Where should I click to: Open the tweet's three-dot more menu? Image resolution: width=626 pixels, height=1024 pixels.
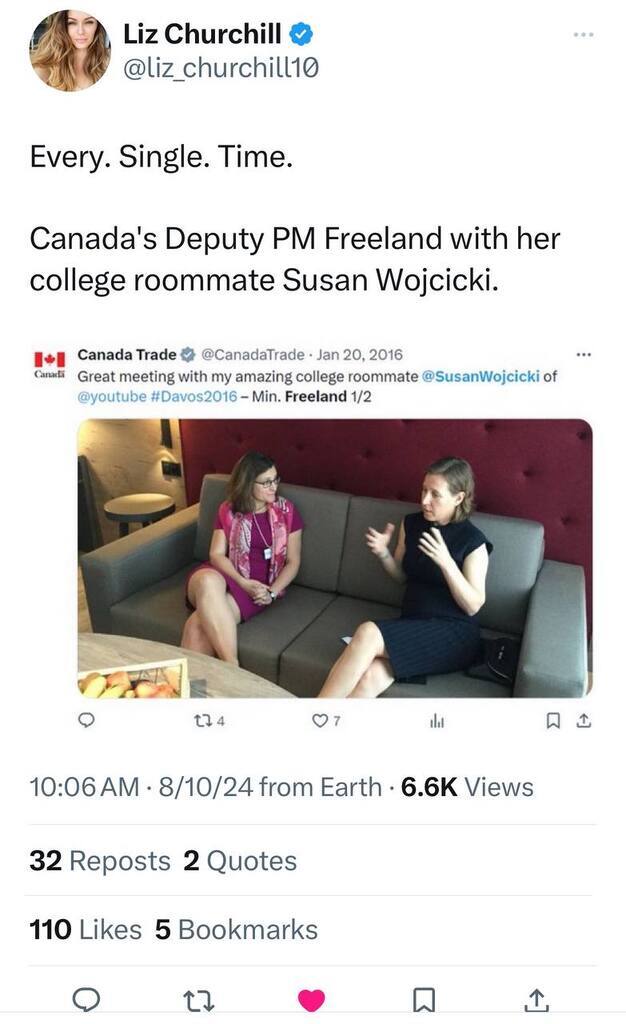[x=583, y=35]
